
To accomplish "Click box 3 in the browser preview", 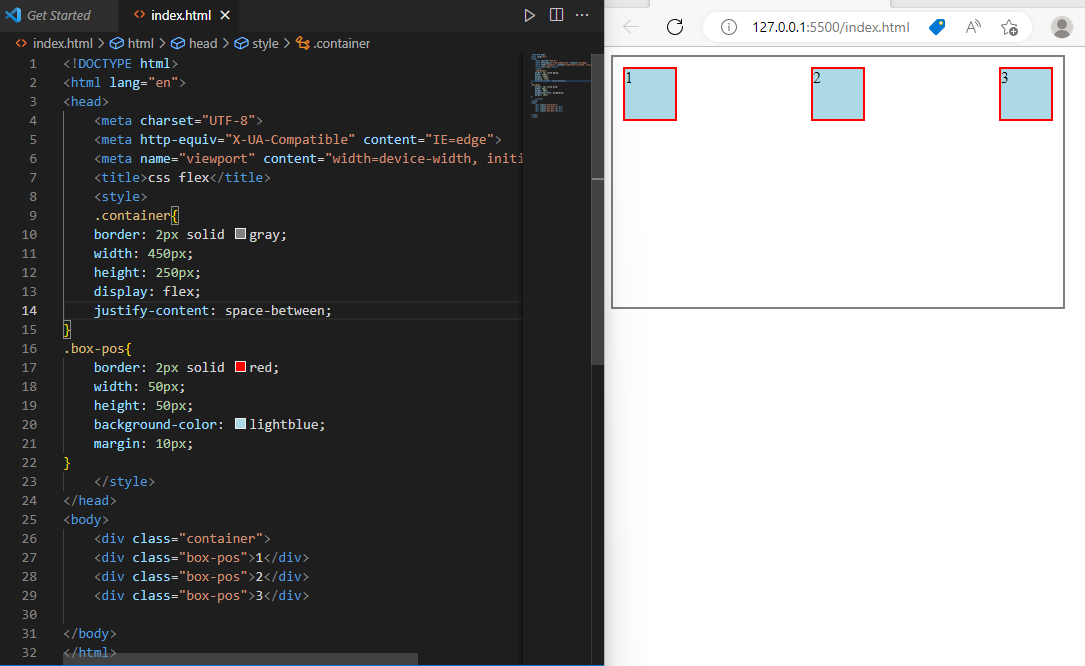I will (1026, 94).
